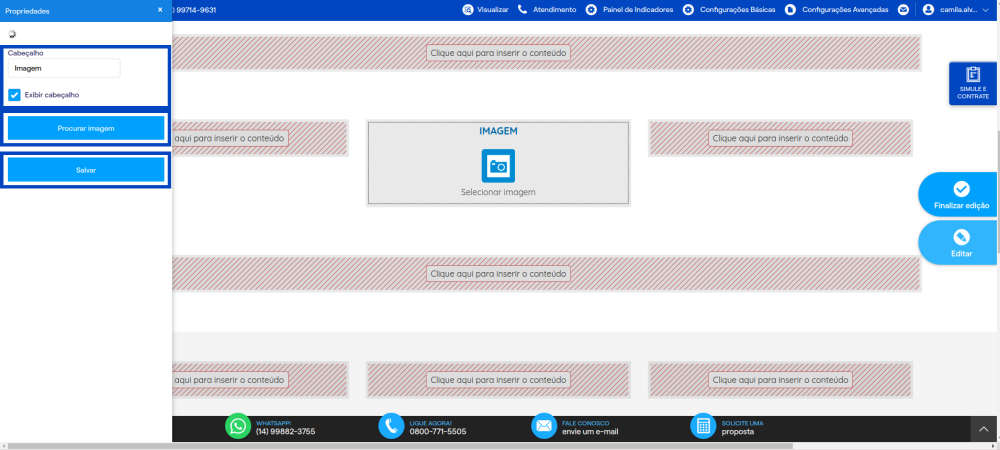The height and width of the screenshot is (450, 1000).
Task: Click the Cabeçalho text field
Action: (64, 68)
